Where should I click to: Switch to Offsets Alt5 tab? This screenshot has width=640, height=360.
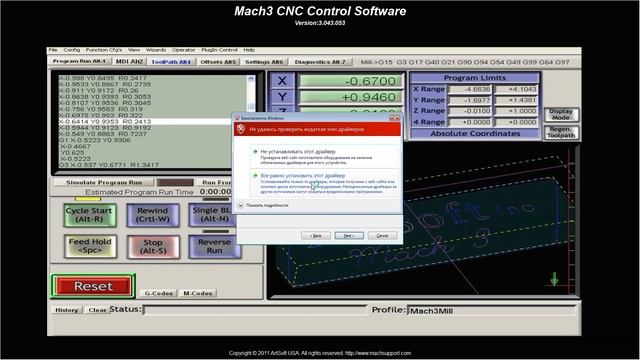click(218, 62)
